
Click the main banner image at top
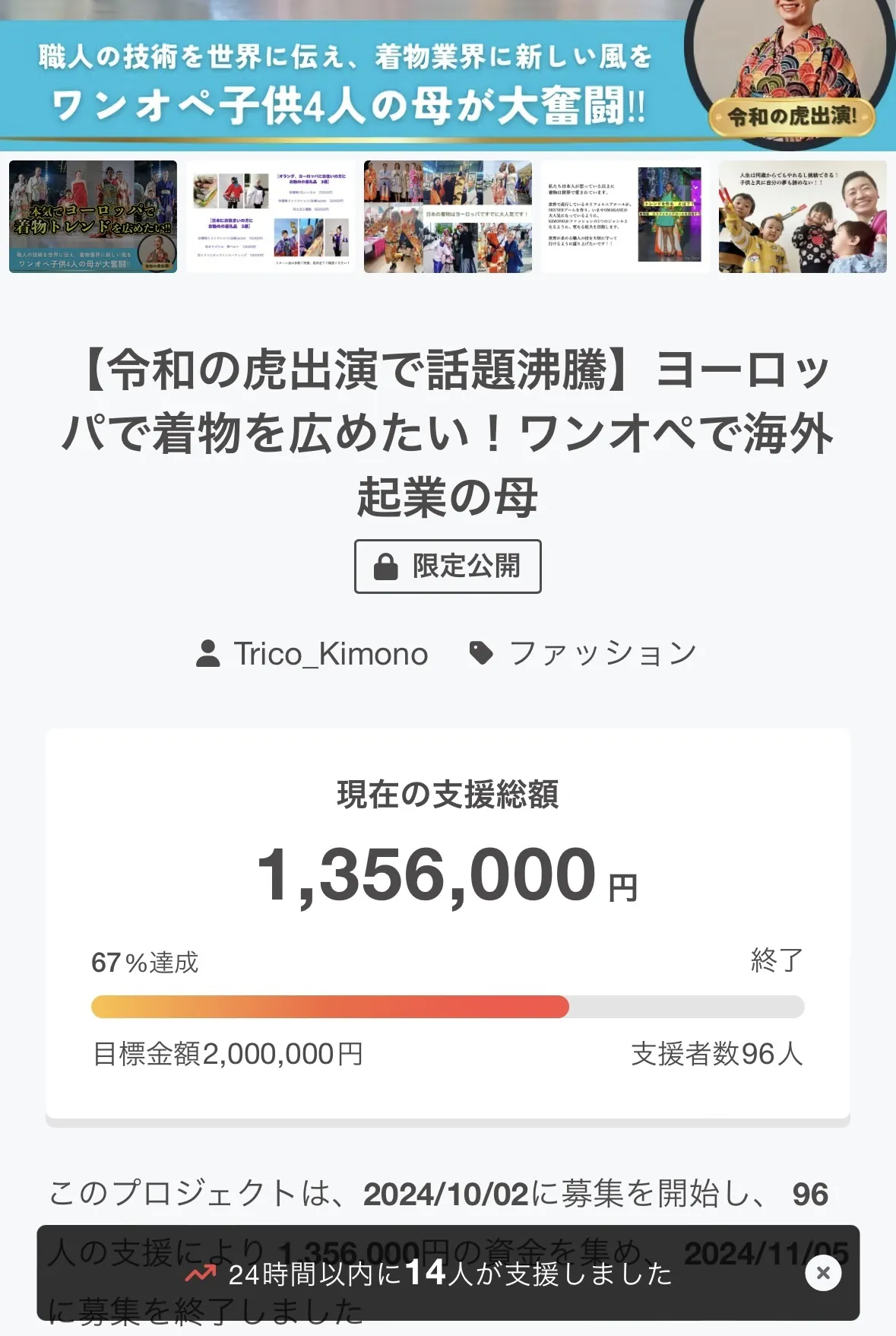pyautogui.click(x=342, y=76)
